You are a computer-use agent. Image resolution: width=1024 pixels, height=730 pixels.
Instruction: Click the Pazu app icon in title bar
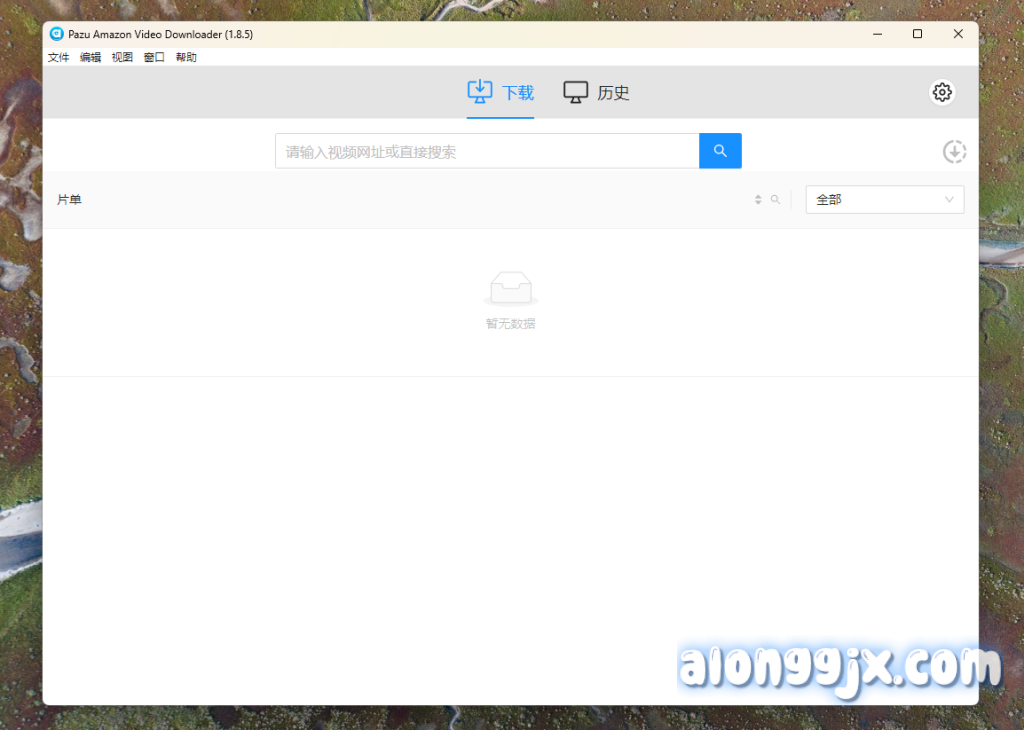(56, 34)
